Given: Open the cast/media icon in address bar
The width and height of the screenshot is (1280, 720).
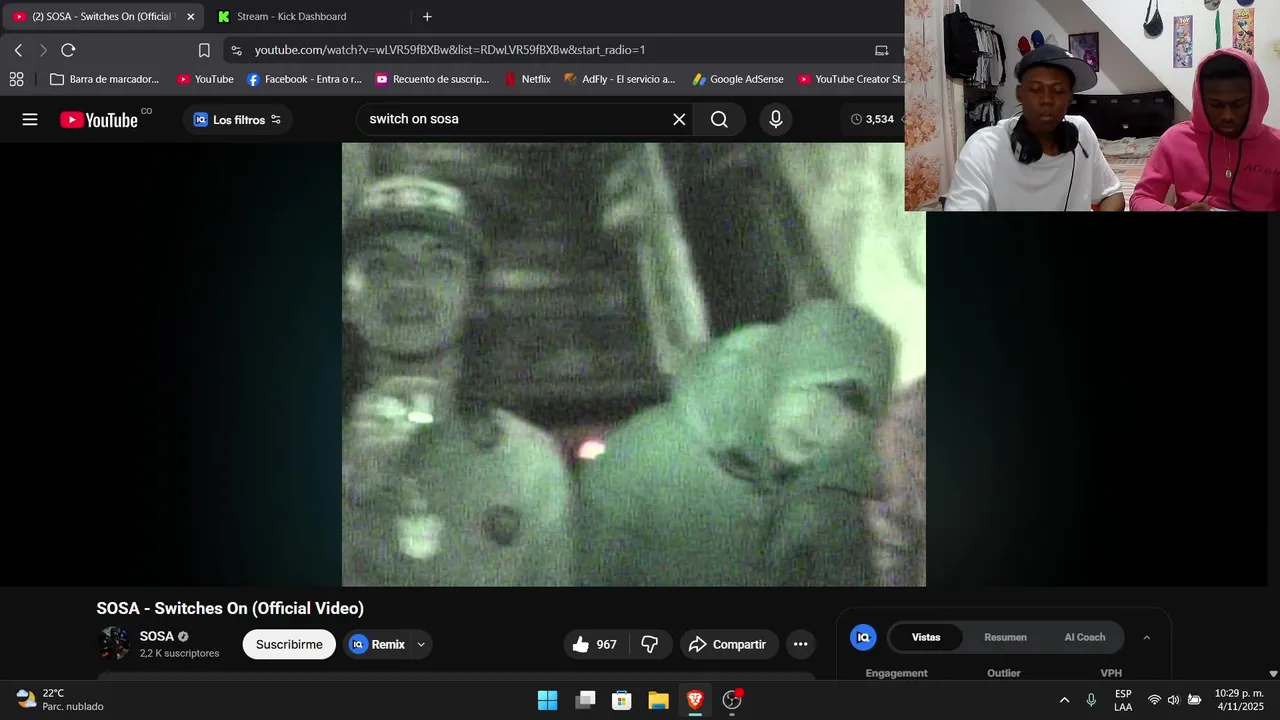Looking at the screenshot, I should click(x=881, y=50).
